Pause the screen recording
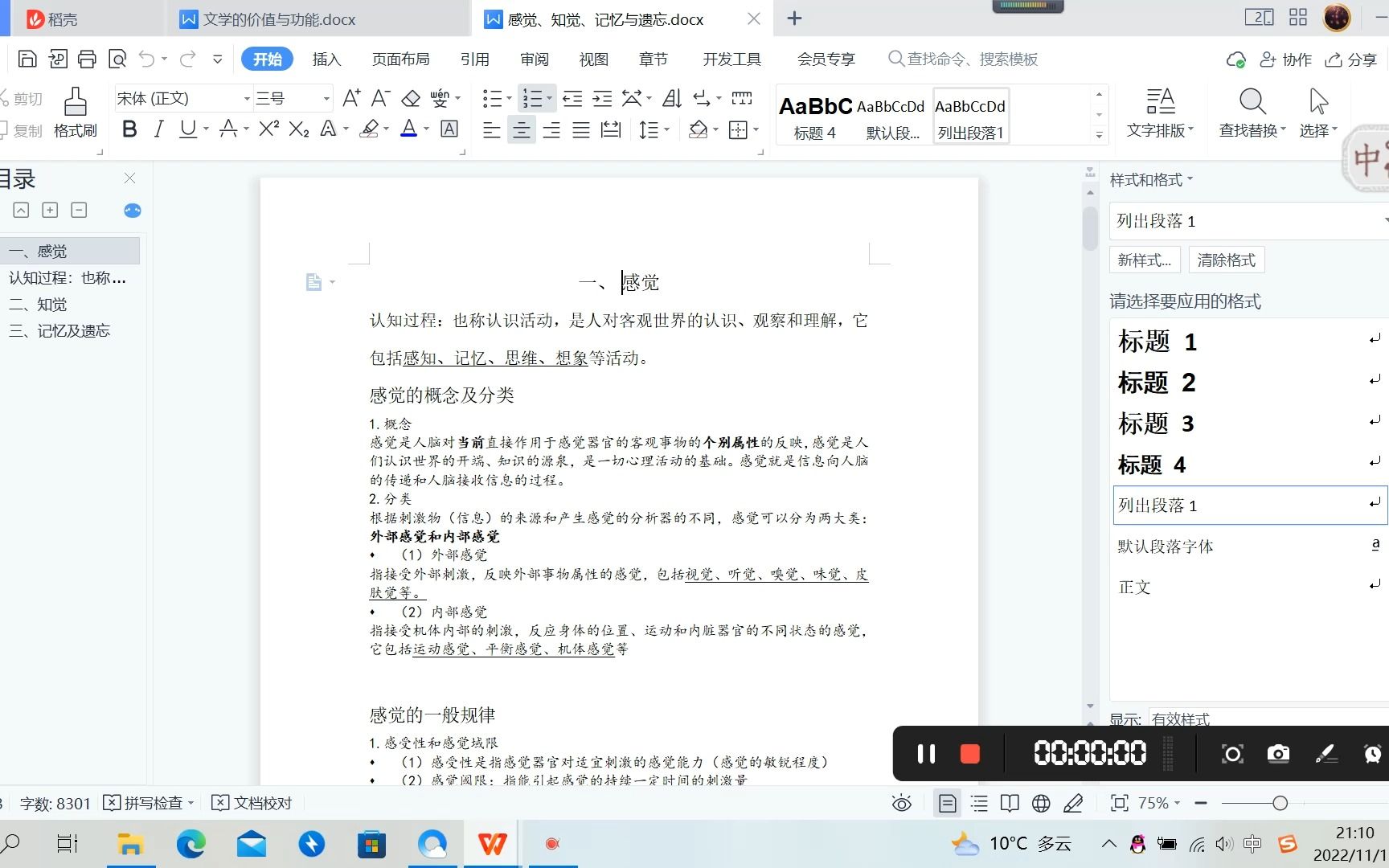1389x868 pixels. pos(926,754)
